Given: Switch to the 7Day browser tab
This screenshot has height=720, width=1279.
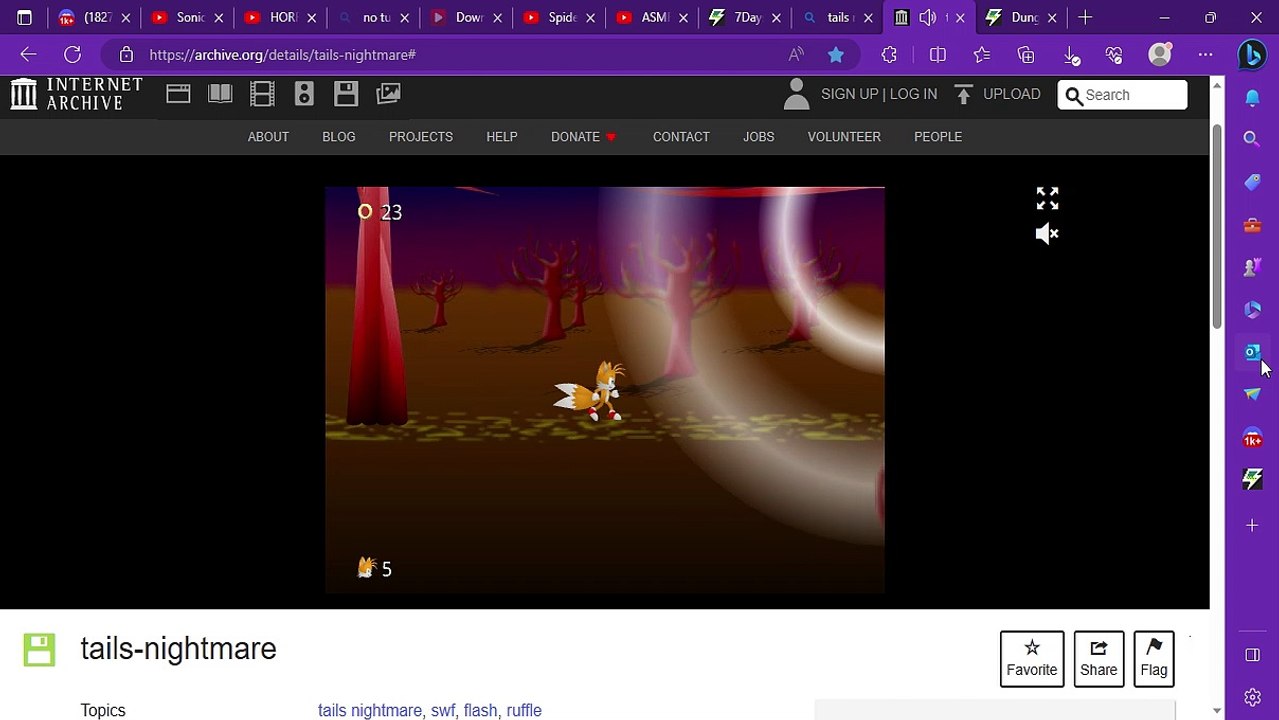Looking at the screenshot, I should tap(745, 17).
